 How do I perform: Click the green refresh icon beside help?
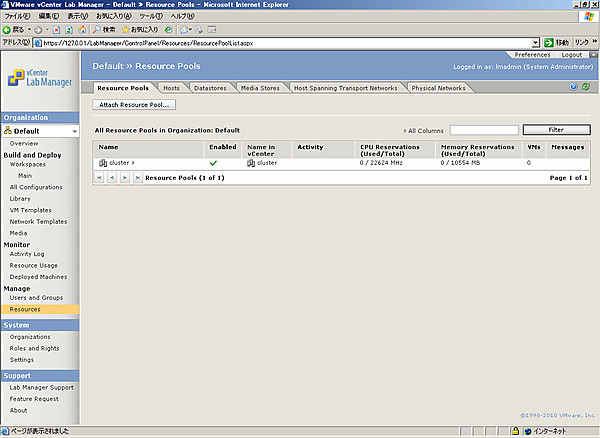tap(585, 87)
